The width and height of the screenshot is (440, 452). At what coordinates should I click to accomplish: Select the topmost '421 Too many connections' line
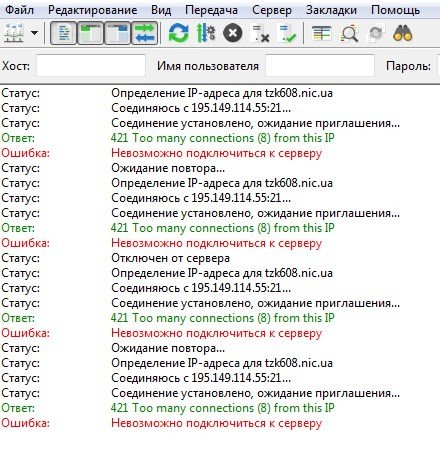[x=223, y=138]
